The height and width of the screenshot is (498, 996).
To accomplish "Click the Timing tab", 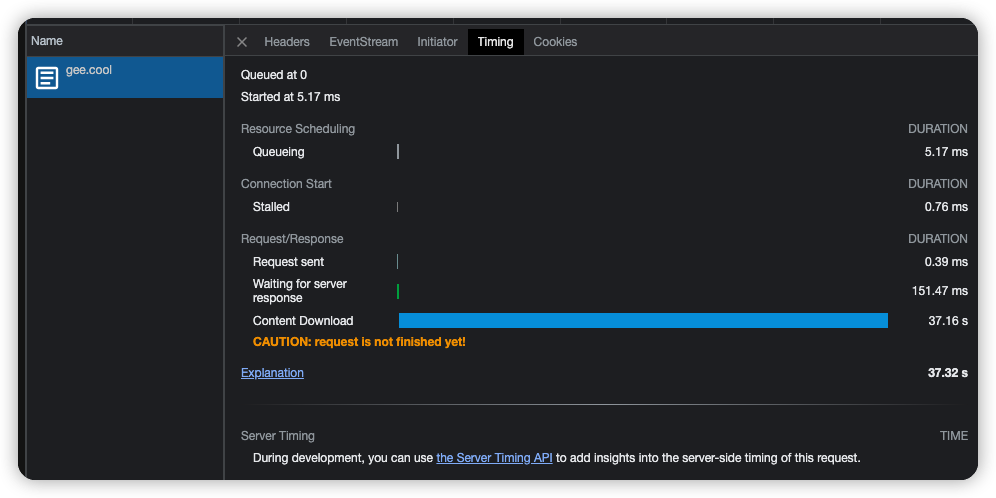I will [x=495, y=42].
